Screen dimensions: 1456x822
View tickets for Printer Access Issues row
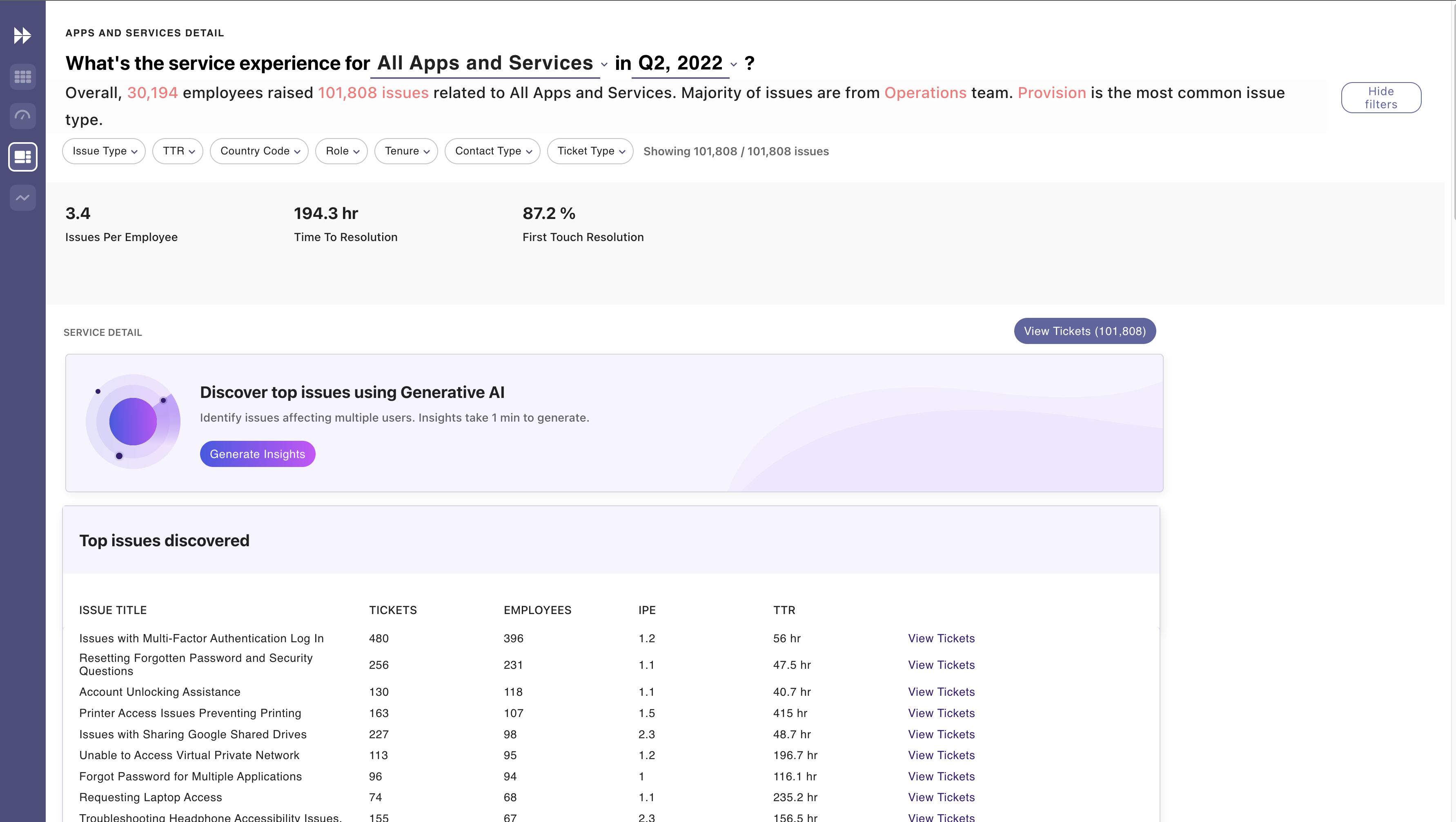(941, 713)
